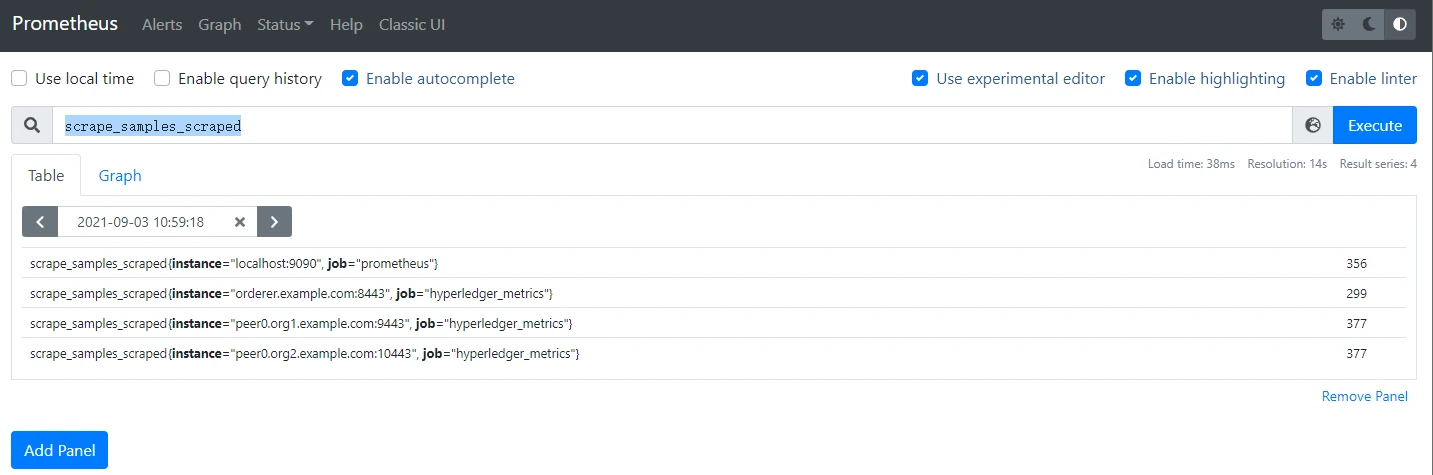Switch to the Graph tab
Image resolution: width=1433 pixels, height=475 pixels.
[x=120, y=176]
